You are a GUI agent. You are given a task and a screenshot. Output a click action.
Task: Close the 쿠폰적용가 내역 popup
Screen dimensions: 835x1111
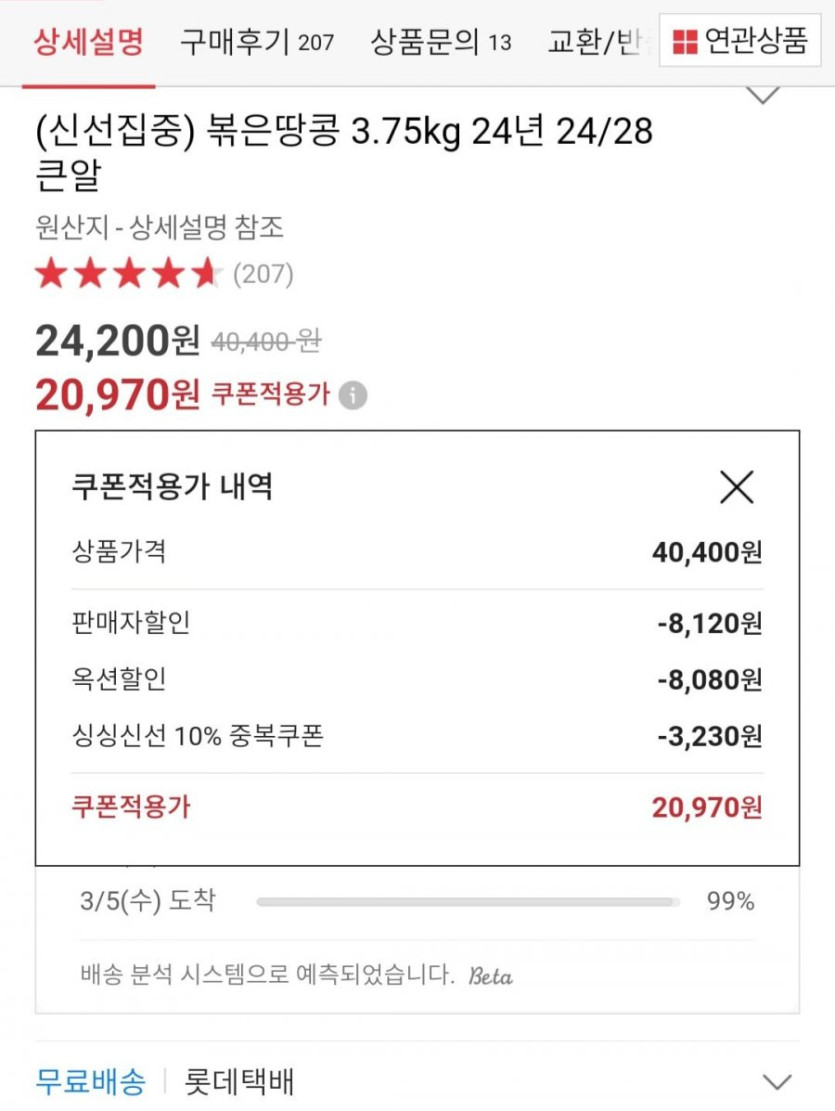coord(737,487)
